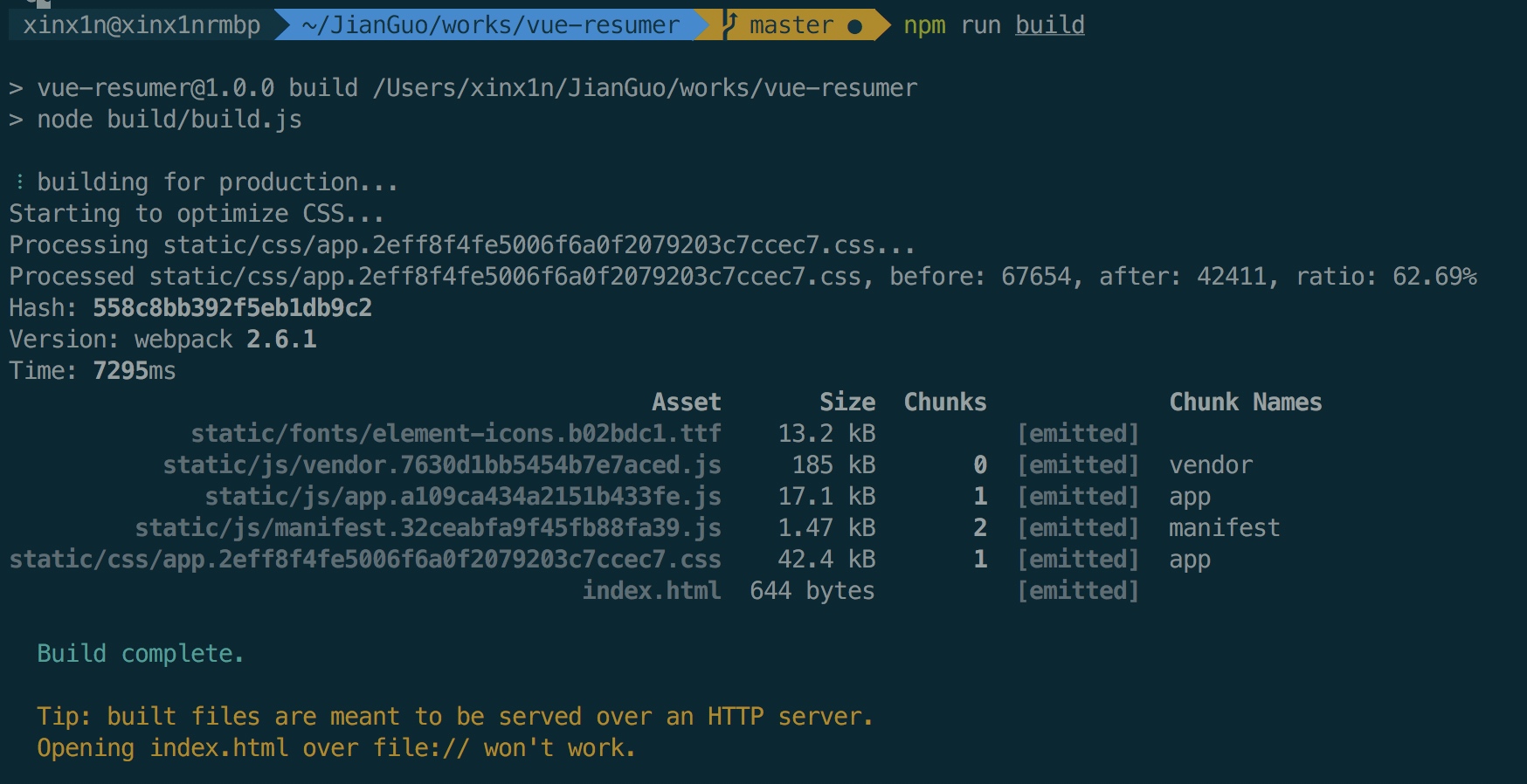Click the git branch icon before master
The width and height of the screenshot is (1527, 784).
pos(731,24)
